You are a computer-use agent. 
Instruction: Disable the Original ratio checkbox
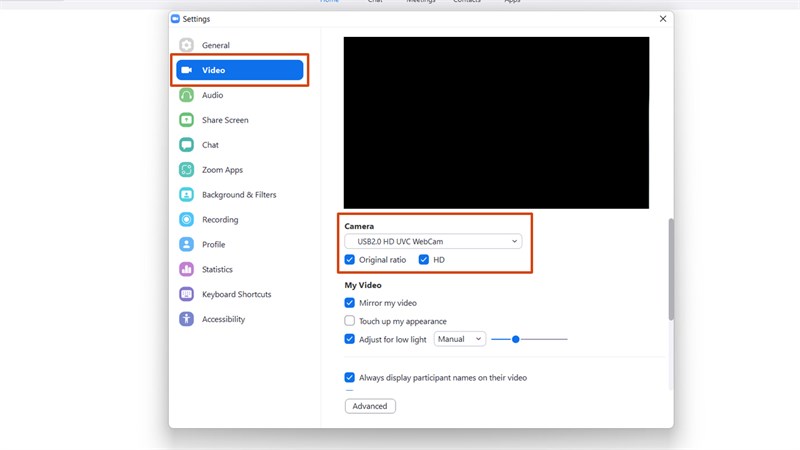pyautogui.click(x=350, y=260)
